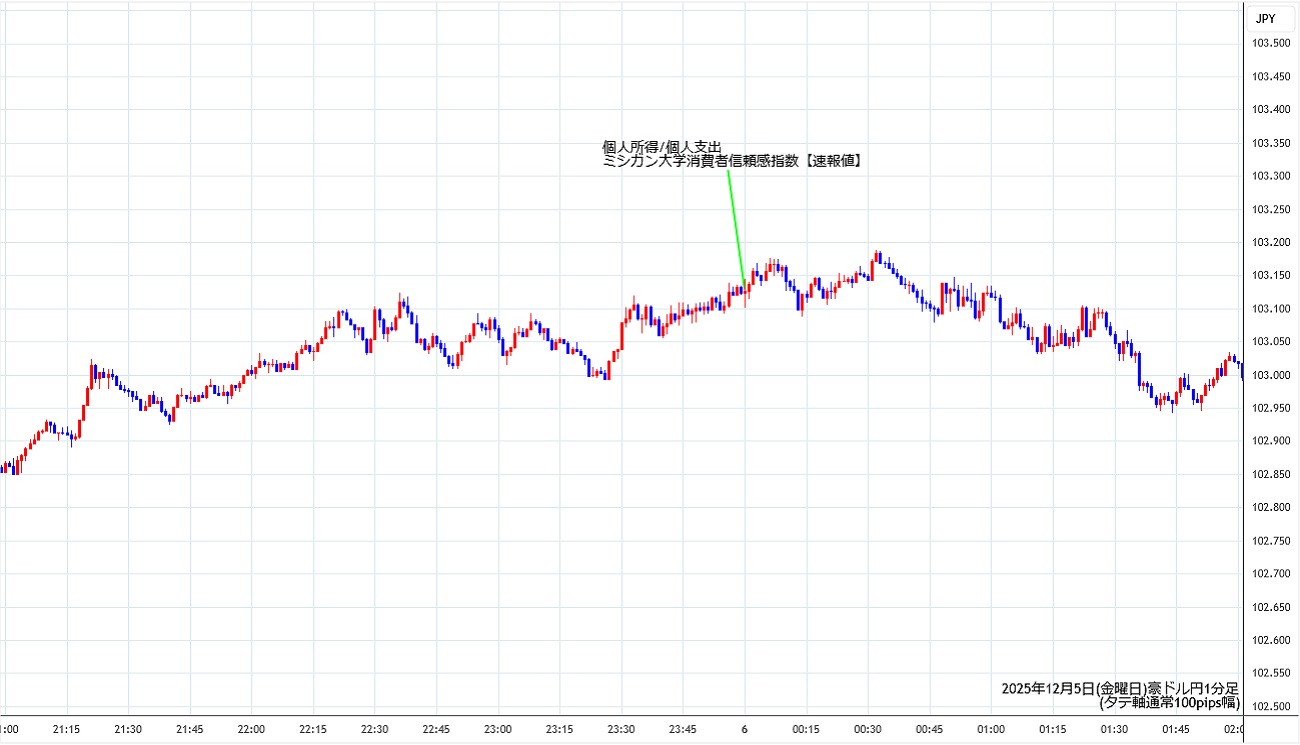Click the 01:45 time axis label
The image size is (1300, 745).
click(x=1176, y=730)
